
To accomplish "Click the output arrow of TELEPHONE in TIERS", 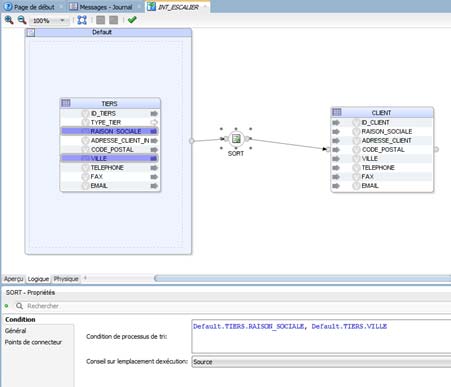I will tap(154, 168).
